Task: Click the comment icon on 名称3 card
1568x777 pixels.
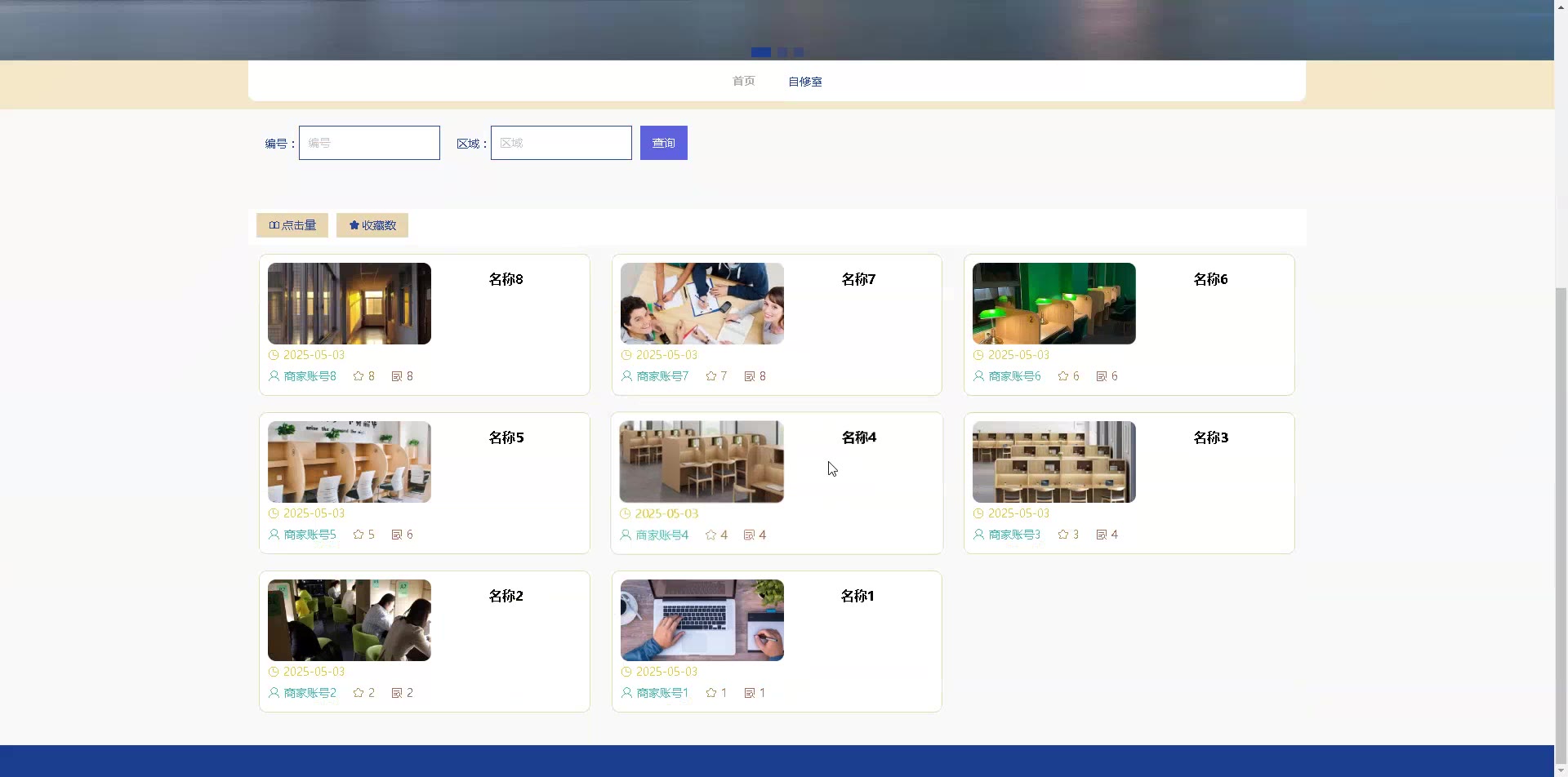Action: tap(1102, 535)
